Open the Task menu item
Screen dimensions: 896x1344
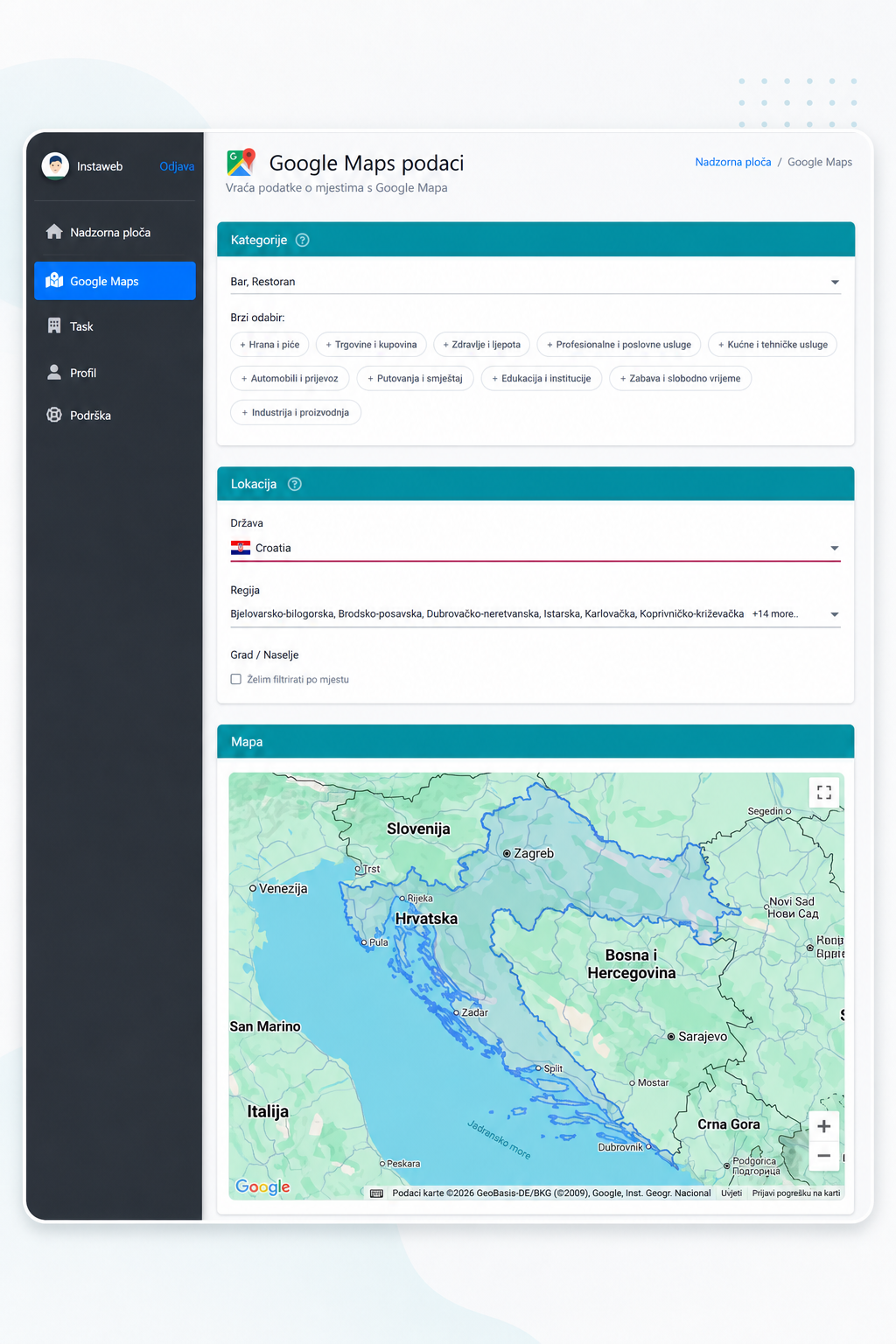click(x=115, y=326)
